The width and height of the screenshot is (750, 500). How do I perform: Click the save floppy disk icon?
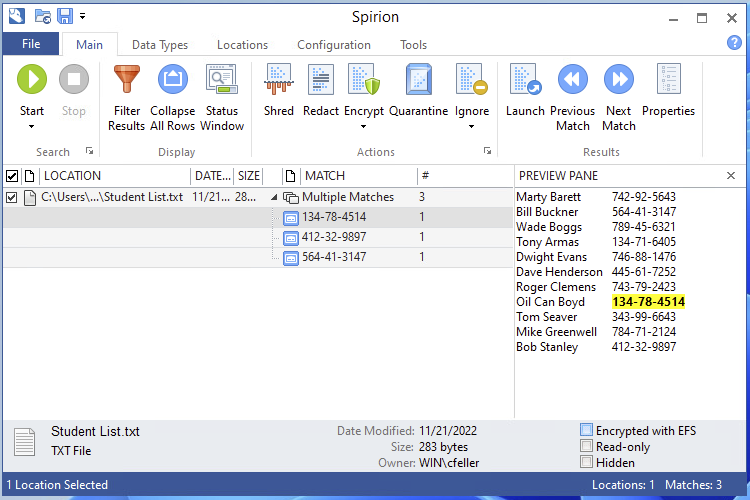click(x=65, y=16)
